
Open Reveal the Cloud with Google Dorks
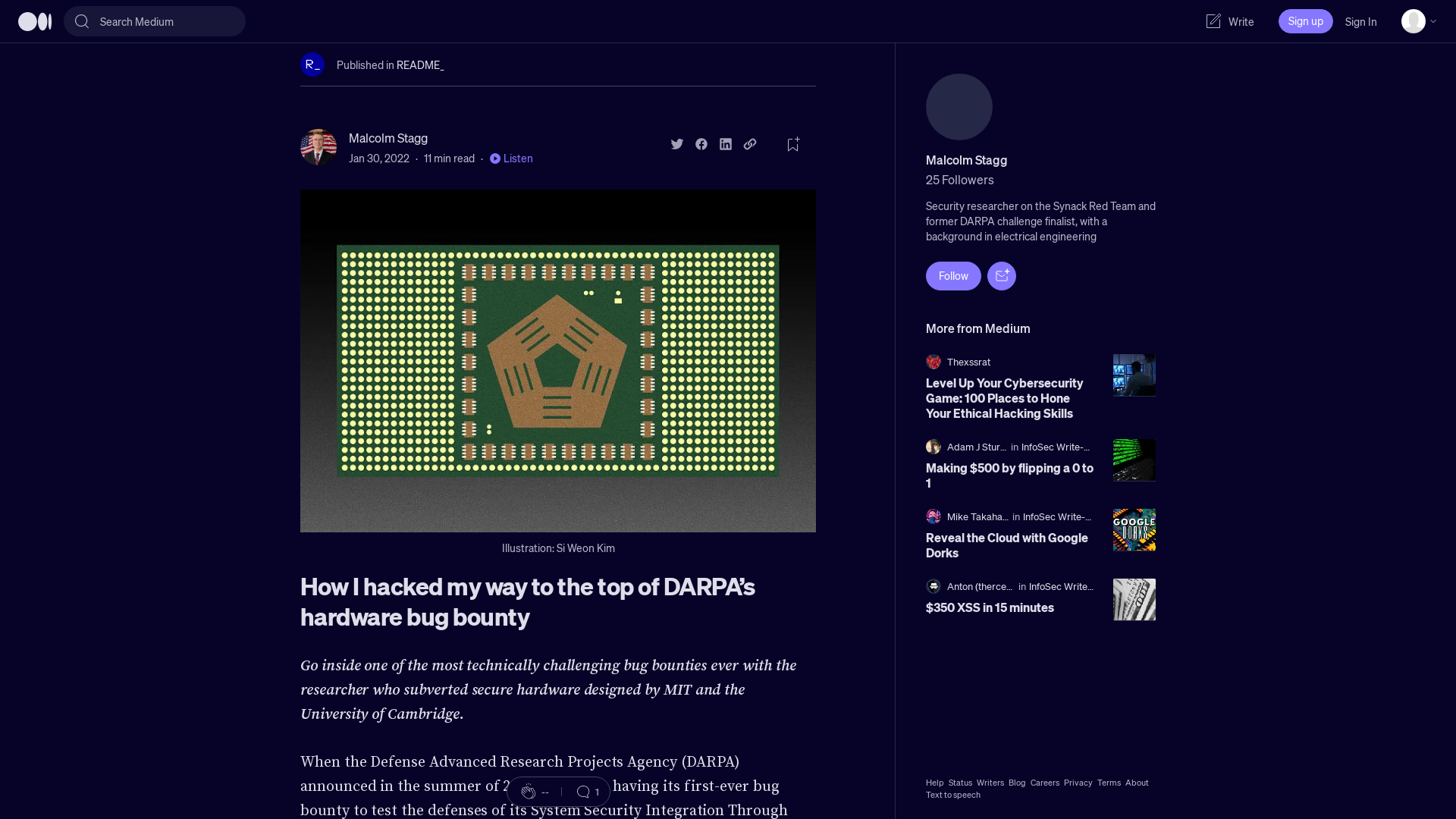click(1007, 545)
